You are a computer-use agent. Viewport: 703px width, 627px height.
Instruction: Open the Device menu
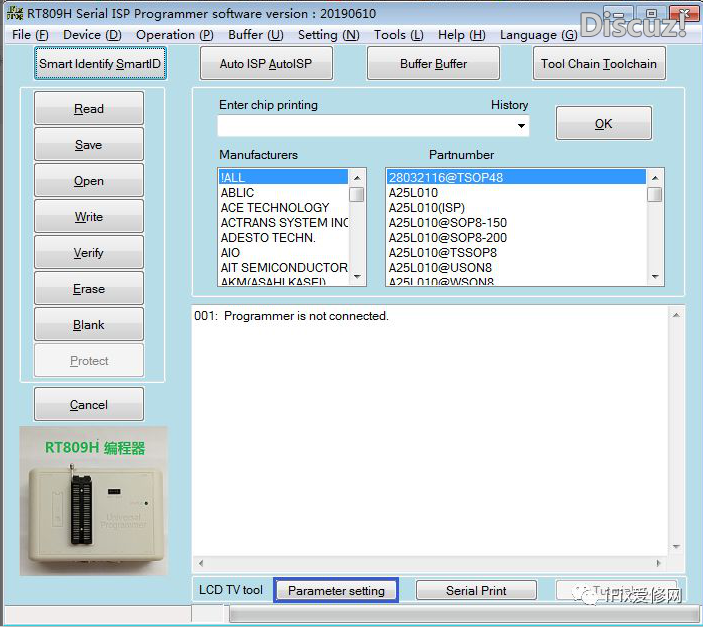[x=92, y=35]
